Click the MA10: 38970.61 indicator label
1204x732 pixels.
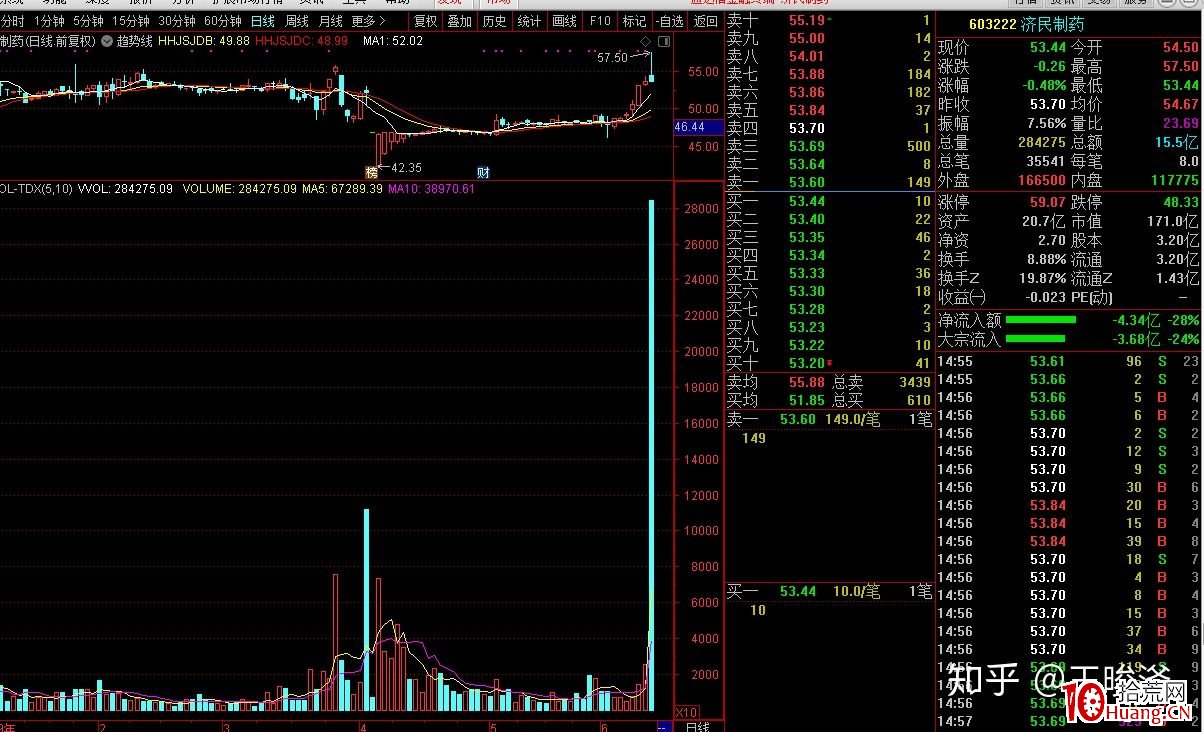432,188
